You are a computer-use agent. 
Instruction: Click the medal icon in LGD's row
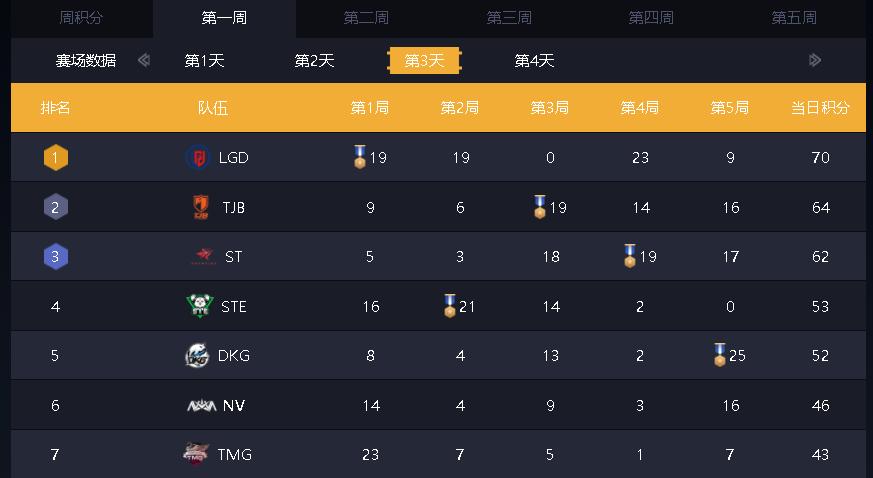point(360,157)
